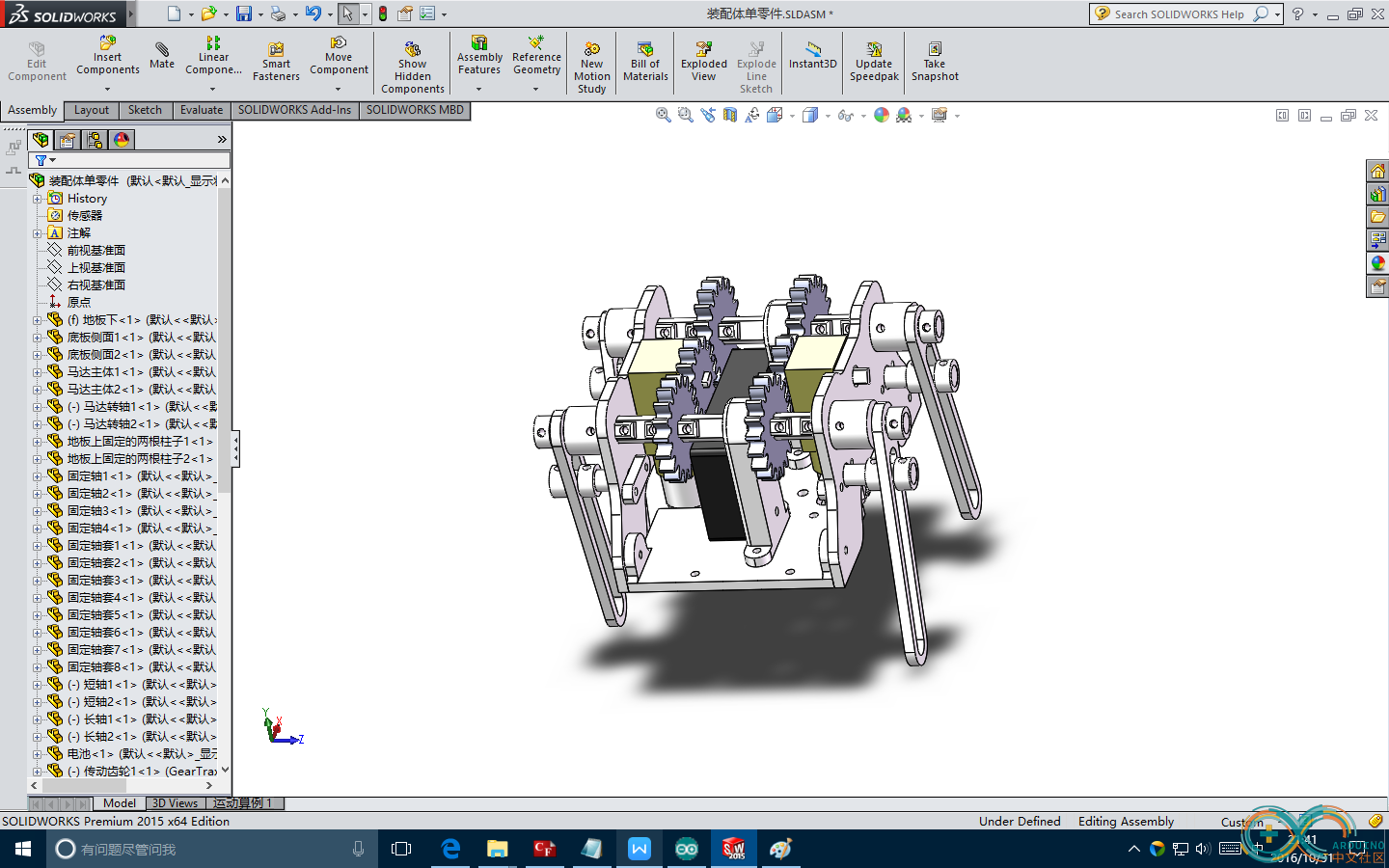Switch to FeatureManager design tree tab
Screen dimensions: 1389x868
41,140
